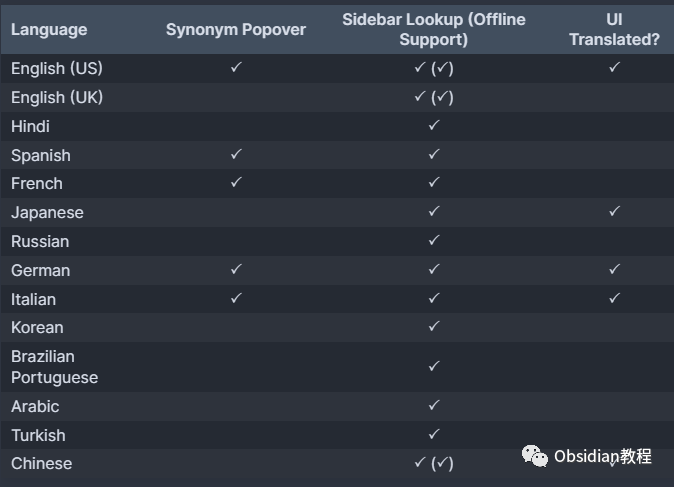Click the Hindi Sidebar Lookup checkmark
674x487 pixels.
coord(434,126)
